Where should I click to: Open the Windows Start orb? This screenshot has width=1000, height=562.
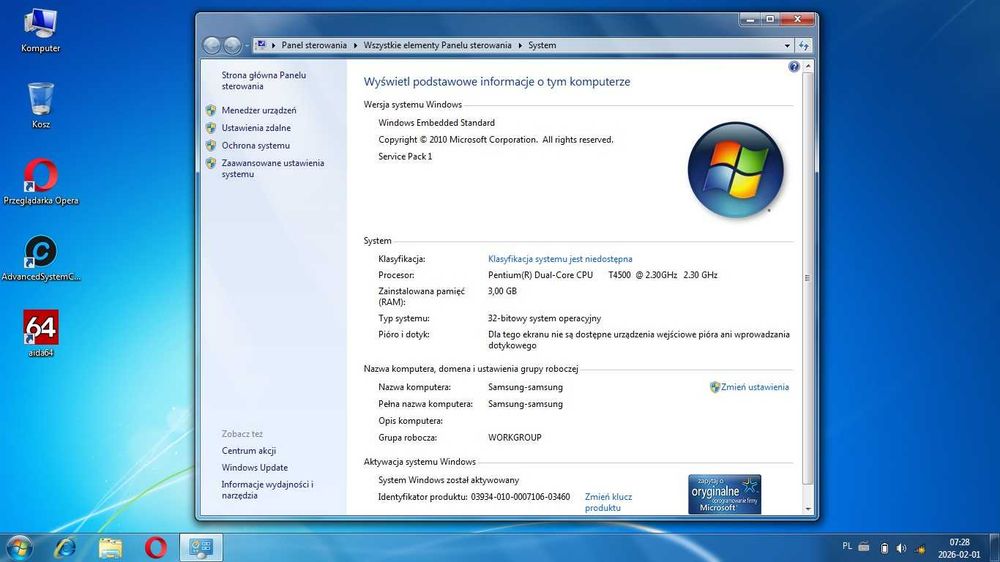click(18, 547)
